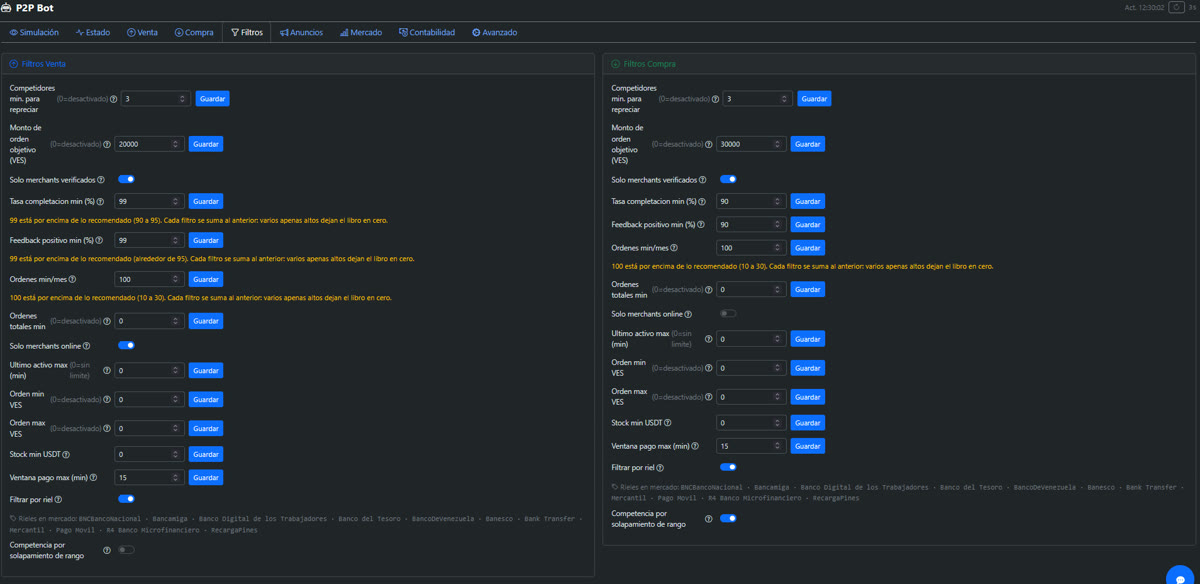Image resolution: width=1200 pixels, height=584 pixels.
Task: Click the Filtros Compra panel header
Action: [x=900, y=64]
